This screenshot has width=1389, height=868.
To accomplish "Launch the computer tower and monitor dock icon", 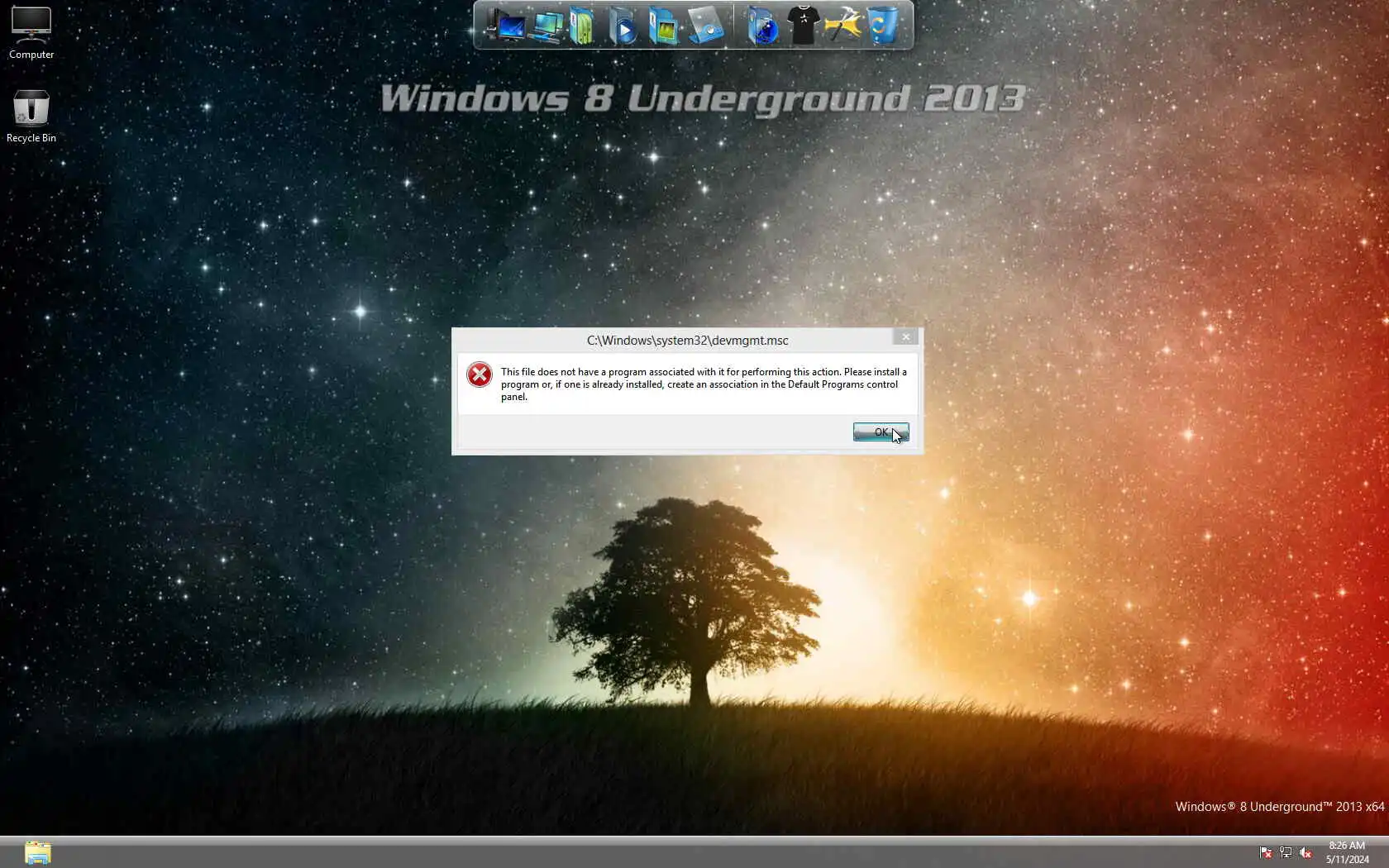I will pos(506,25).
